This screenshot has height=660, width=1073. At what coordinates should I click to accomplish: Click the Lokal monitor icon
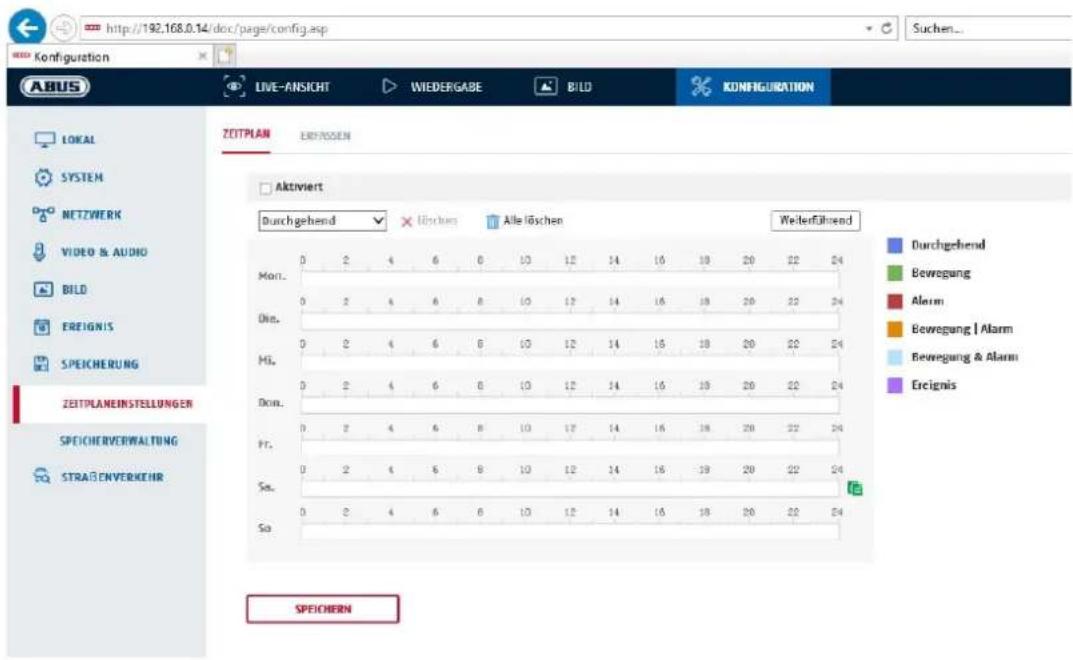click(x=44, y=140)
